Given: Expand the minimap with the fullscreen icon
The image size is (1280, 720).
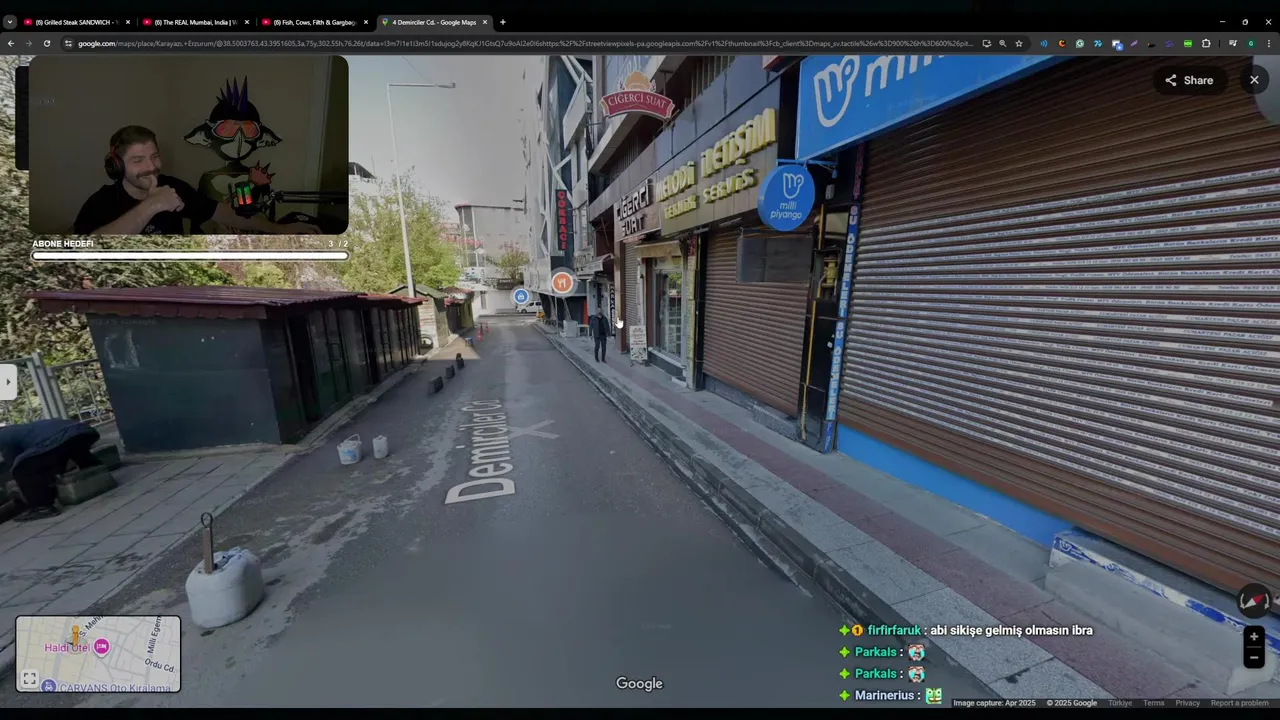Looking at the screenshot, I should coord(30,679).
